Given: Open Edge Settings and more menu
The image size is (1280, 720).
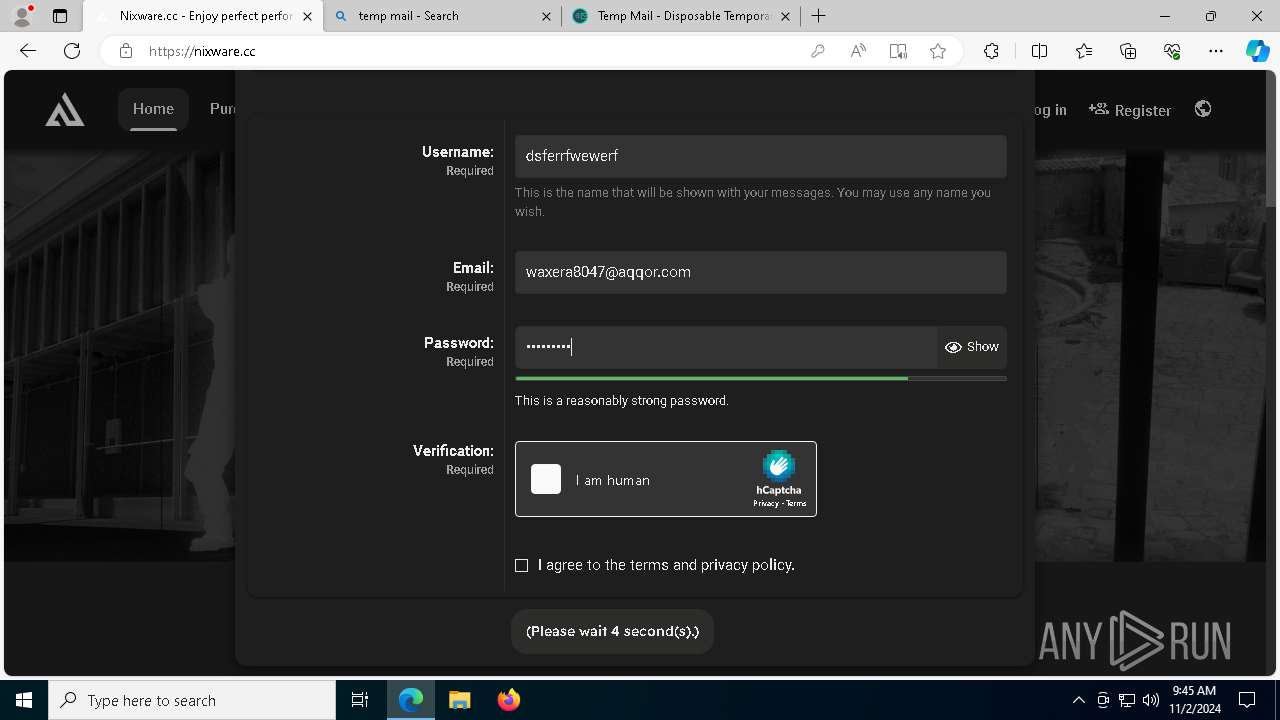Looking at the screenshot, I should pyautogui.click(x=1216, y=51).
